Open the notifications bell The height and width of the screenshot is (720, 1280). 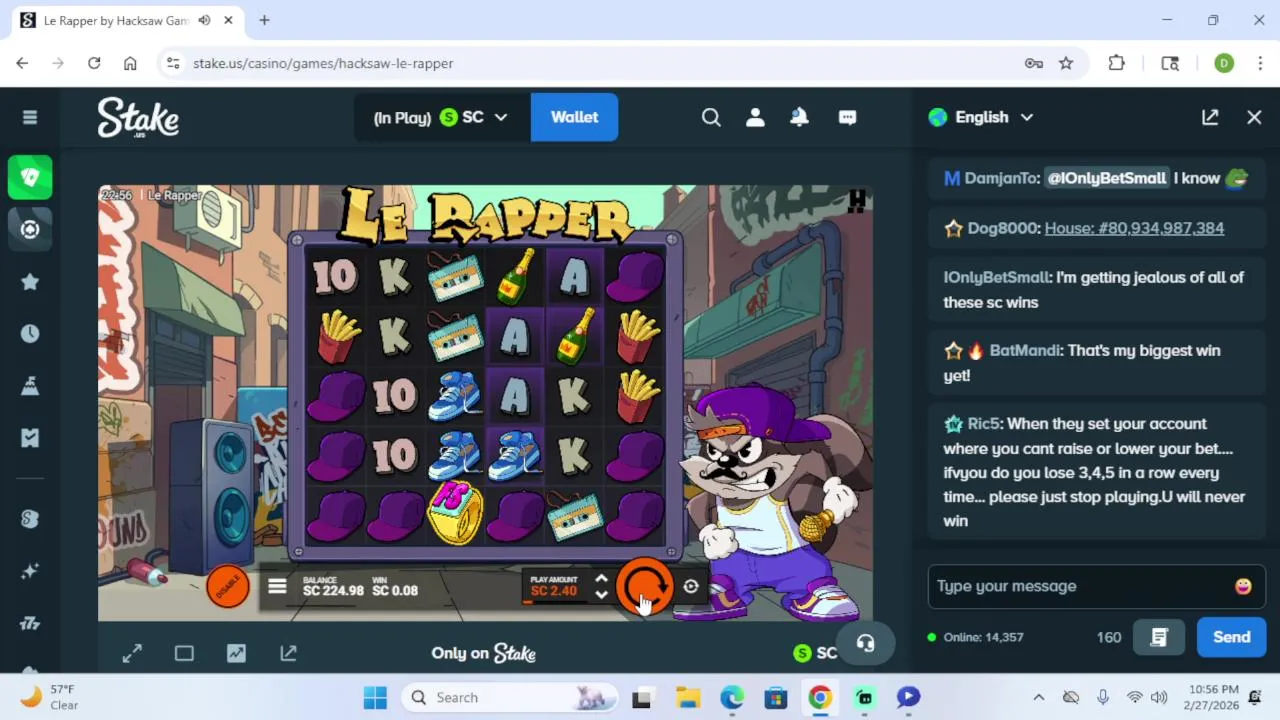(x=799, y=117)
